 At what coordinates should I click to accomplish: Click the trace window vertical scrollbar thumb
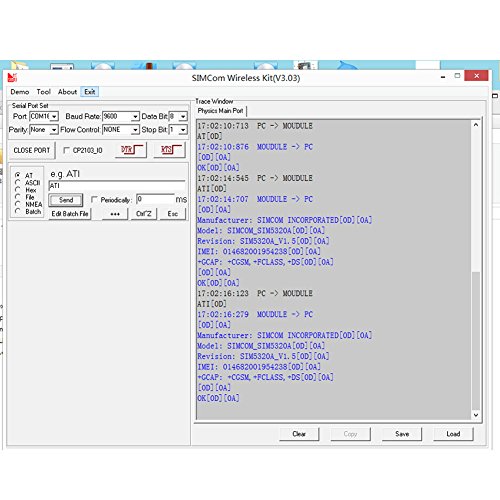point(476,341)
